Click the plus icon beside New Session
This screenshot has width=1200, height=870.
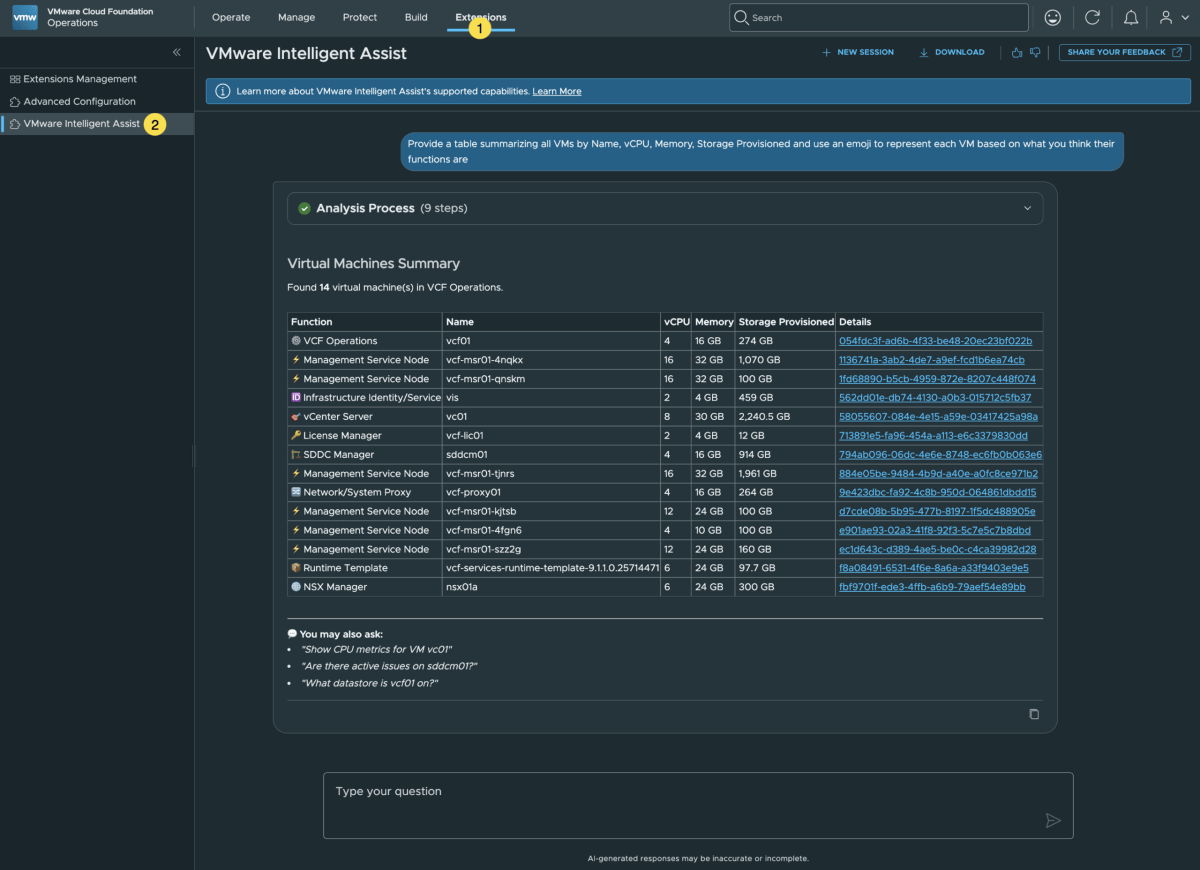pos(826,52)
